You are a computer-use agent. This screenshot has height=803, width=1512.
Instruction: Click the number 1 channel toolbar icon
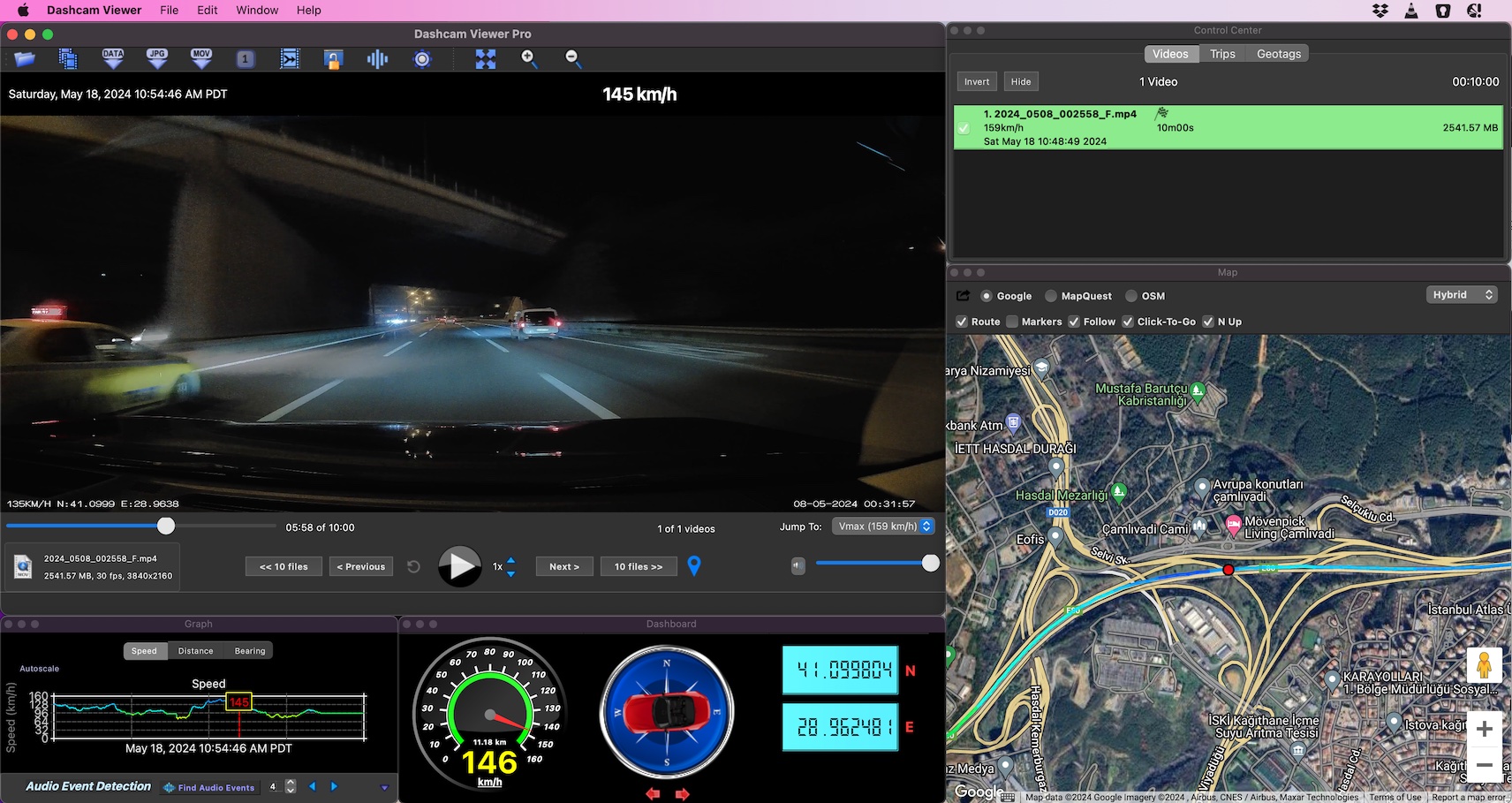246,59
